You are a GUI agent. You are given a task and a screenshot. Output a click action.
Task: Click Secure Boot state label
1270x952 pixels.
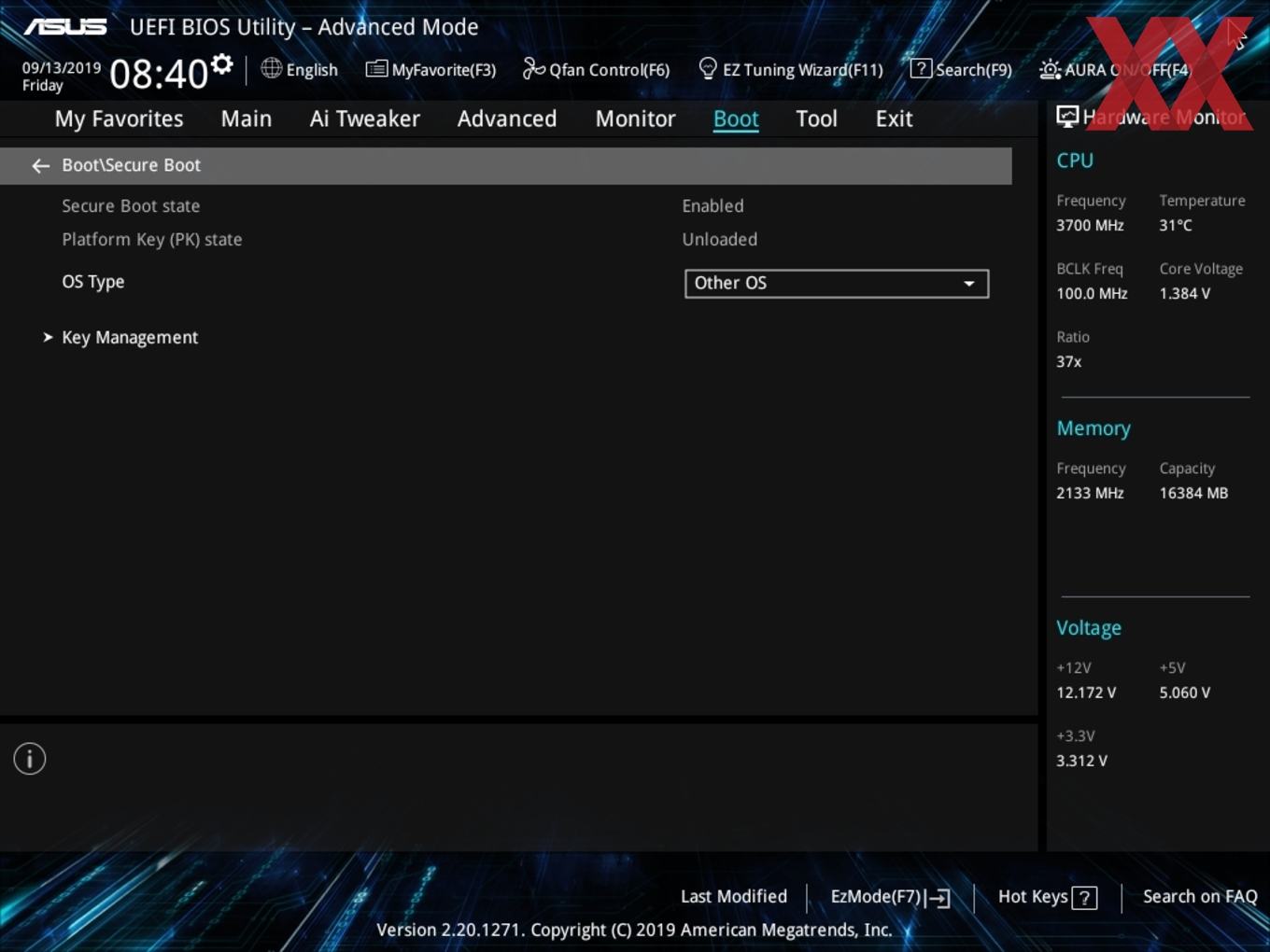pyautogui.click(x=131, y=206)
